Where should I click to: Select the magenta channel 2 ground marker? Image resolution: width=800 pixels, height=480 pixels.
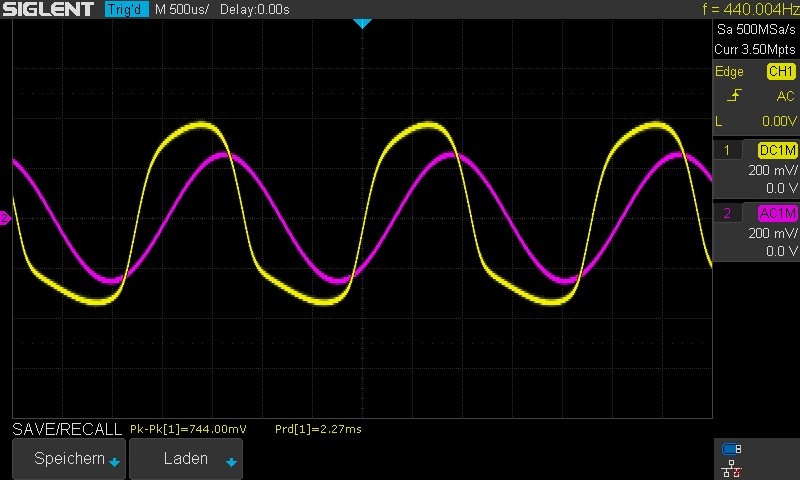click(5, 218)
